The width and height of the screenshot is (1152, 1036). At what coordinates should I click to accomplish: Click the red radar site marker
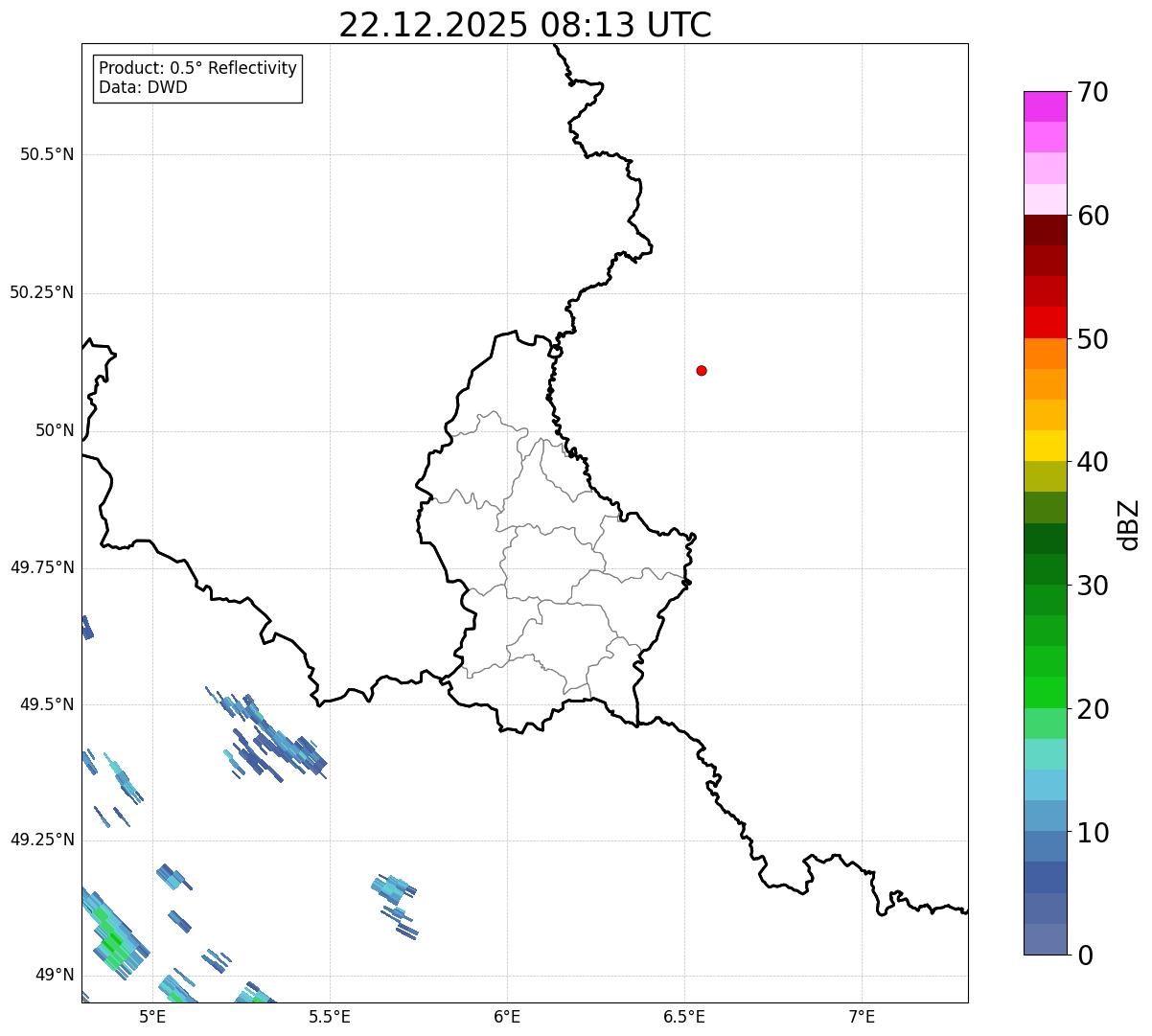point(702,370)
